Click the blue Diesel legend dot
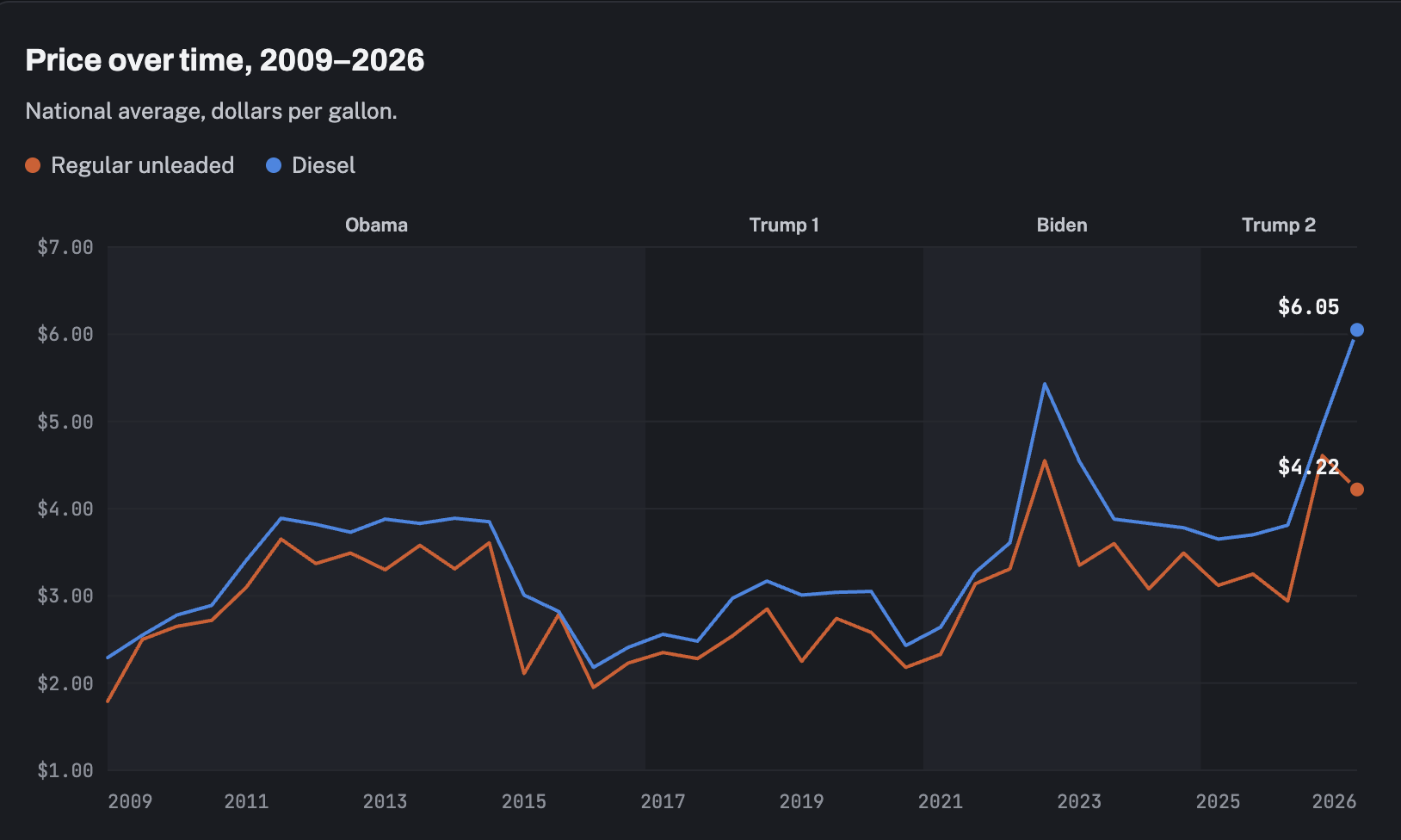 pyautogui.click(x=274, y=165)
